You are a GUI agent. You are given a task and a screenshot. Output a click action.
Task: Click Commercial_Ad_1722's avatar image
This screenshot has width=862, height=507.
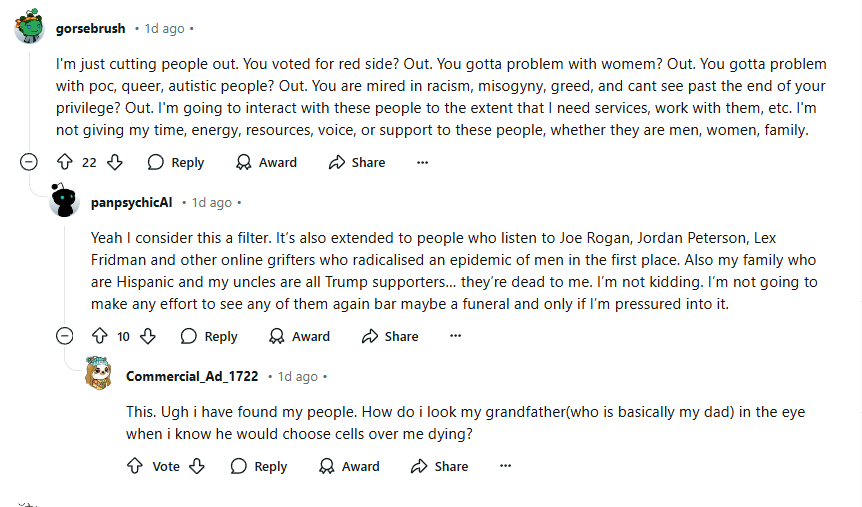click(x=98, y=375)
